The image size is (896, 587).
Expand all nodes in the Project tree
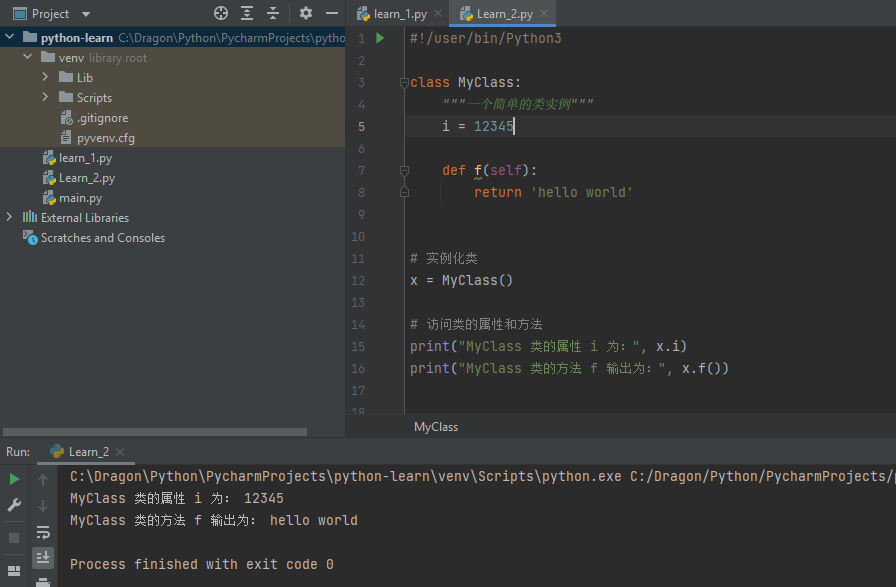pyautogui.click(x=246, y=13)
